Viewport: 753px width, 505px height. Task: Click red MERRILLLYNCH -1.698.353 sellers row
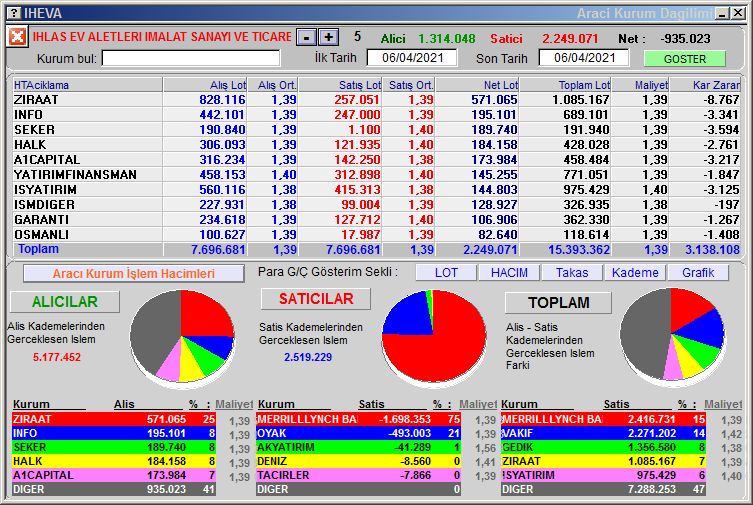(358, 419)
